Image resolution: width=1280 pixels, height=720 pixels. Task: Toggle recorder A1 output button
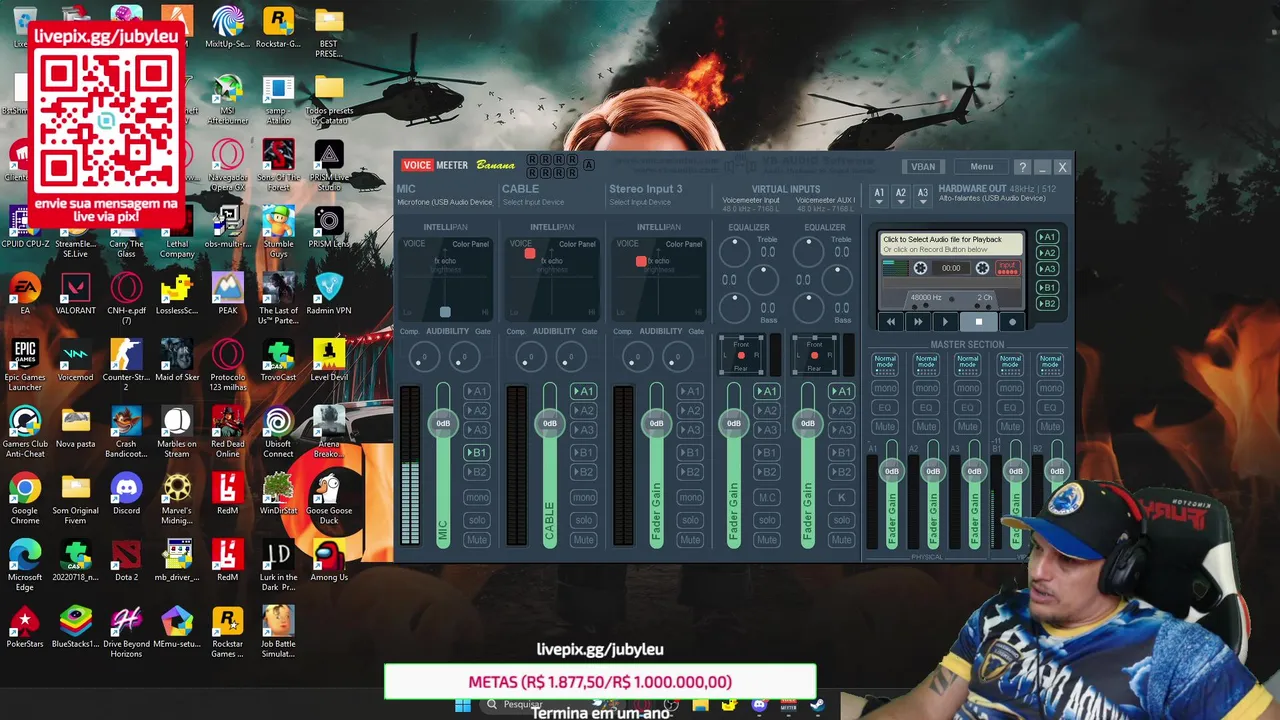coord(1047,237)
